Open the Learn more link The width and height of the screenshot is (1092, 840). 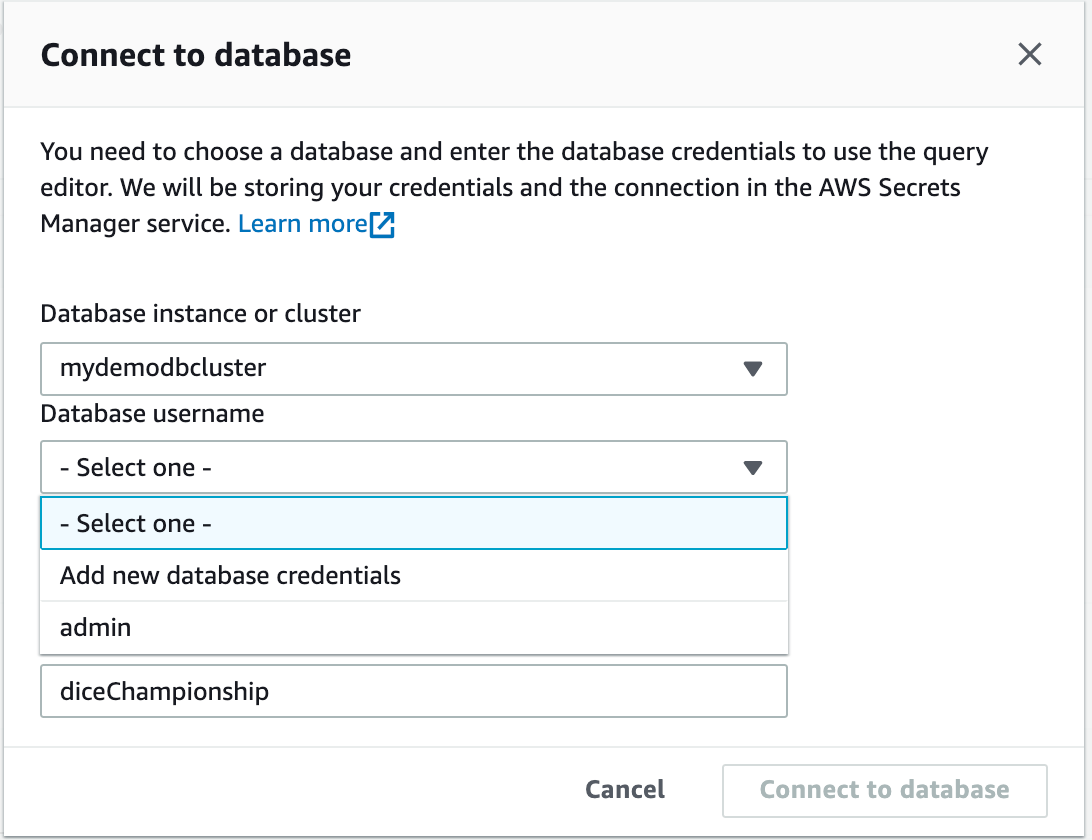click(302, 224)
